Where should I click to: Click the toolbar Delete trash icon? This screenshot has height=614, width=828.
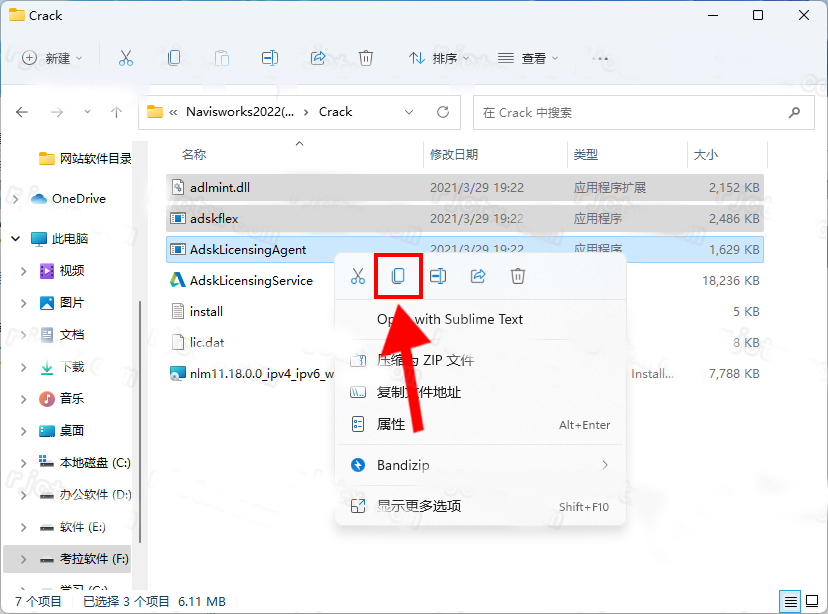tap(366, 58)
